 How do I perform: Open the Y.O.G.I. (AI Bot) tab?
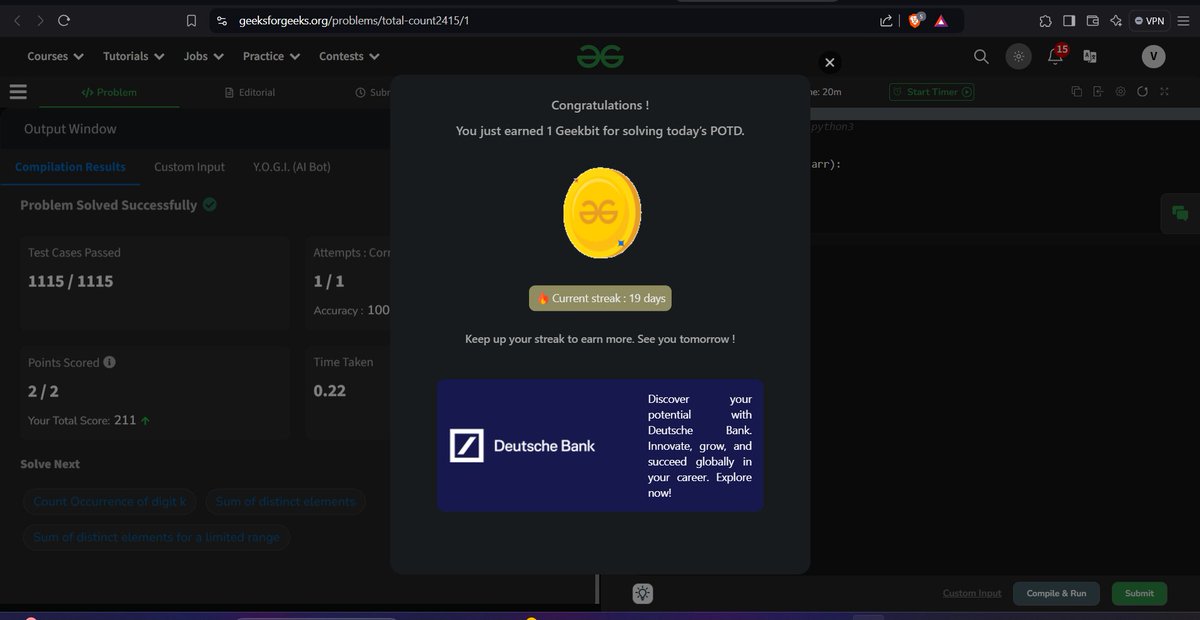[291, 167]
